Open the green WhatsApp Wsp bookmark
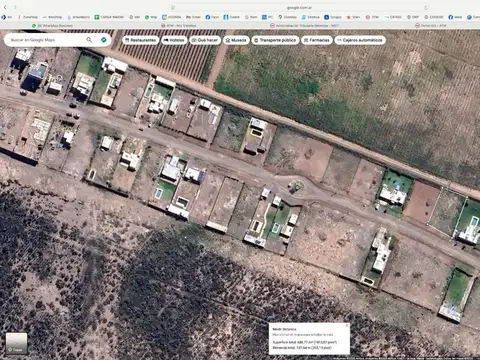Image resolution: width=480 pixels, height=360 pixels. [x=151, y=17]
